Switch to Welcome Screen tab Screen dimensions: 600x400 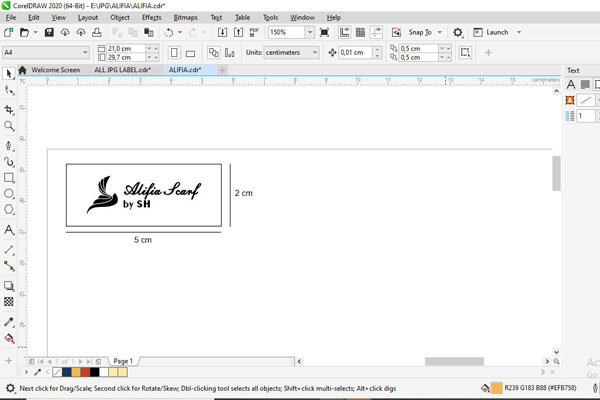tap(56, 70)
